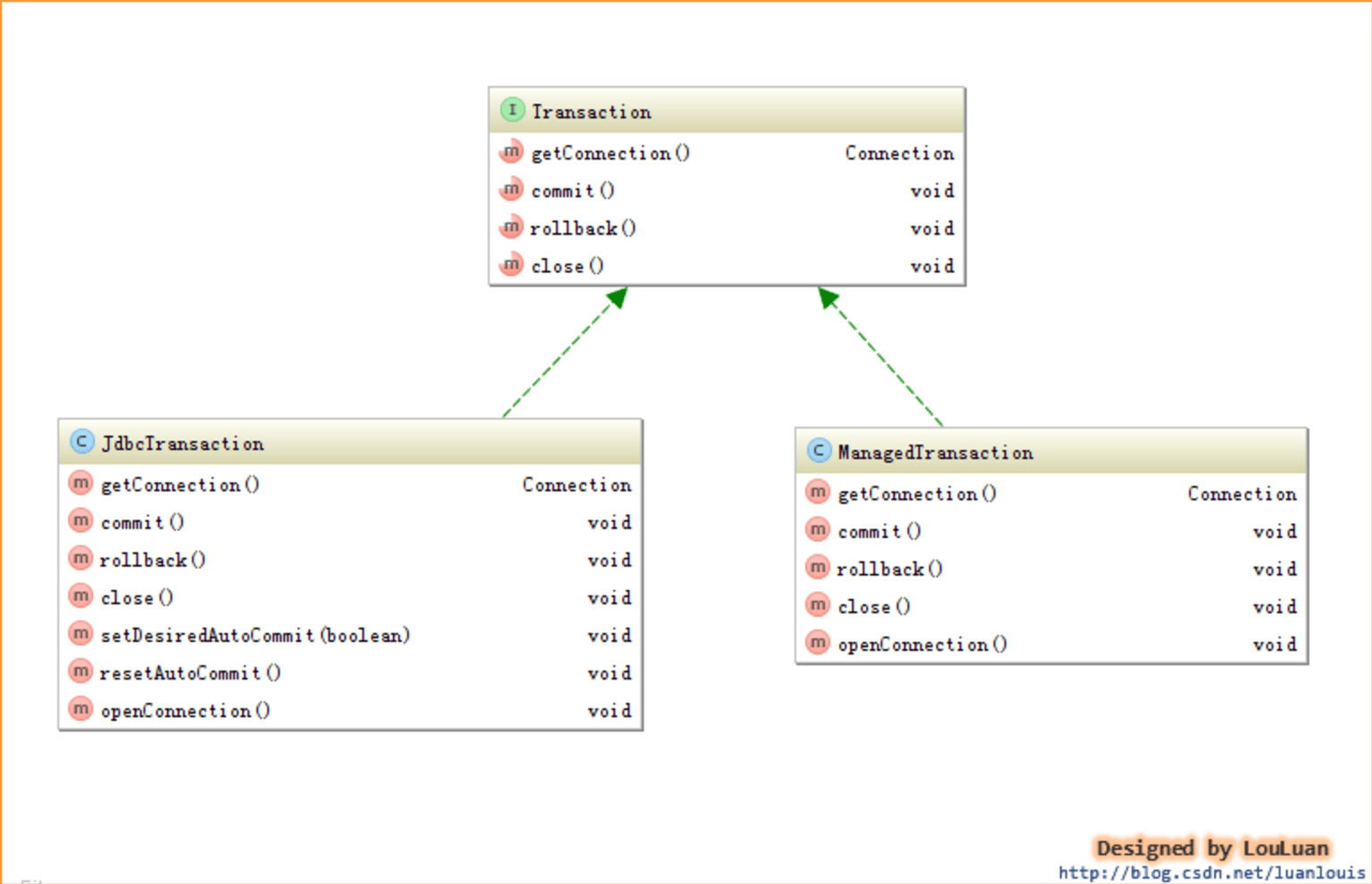Click the arrow from ManagedTransaction to Transaction
The width and height of the screenshot is (1372, 884).
pyautogui.click(x=881, y=357)
